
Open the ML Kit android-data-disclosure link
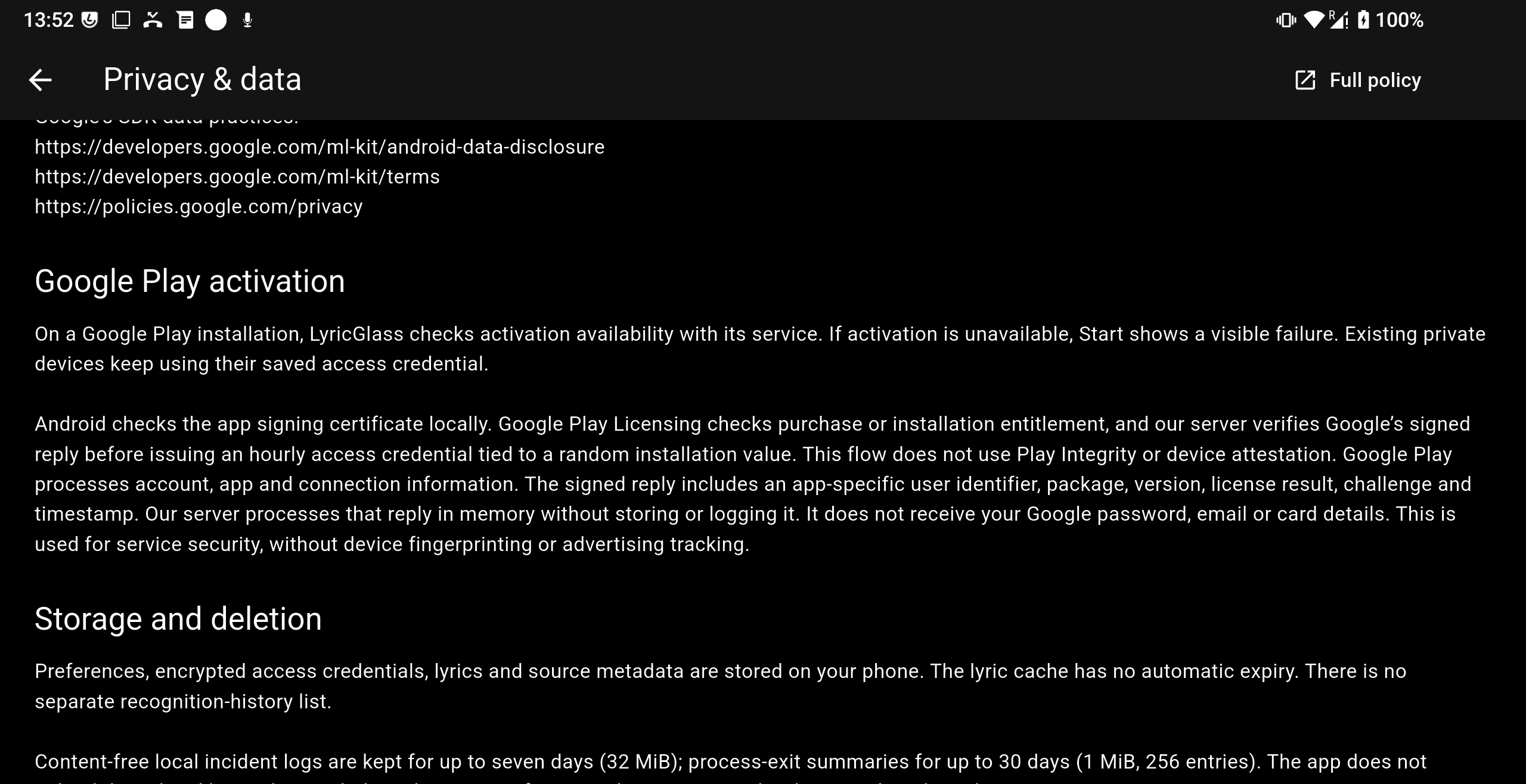tap(320, 147)
